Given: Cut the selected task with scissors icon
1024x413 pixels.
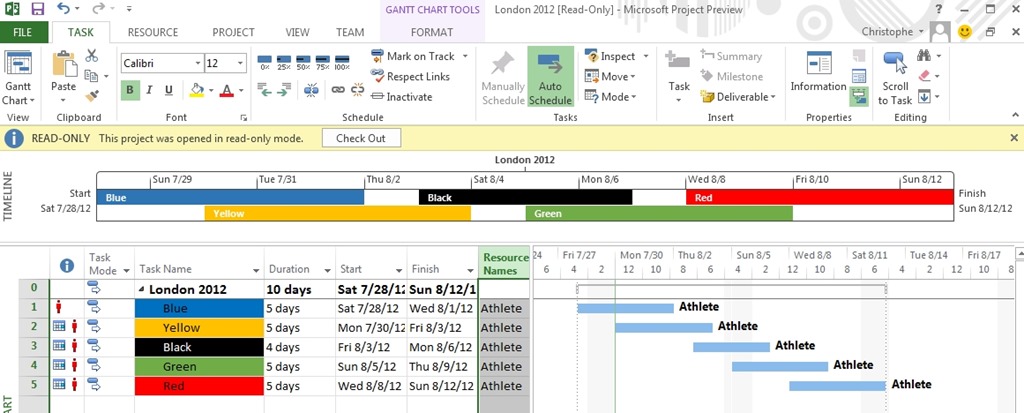Looking at the screenshot, I should coord(91,56).
